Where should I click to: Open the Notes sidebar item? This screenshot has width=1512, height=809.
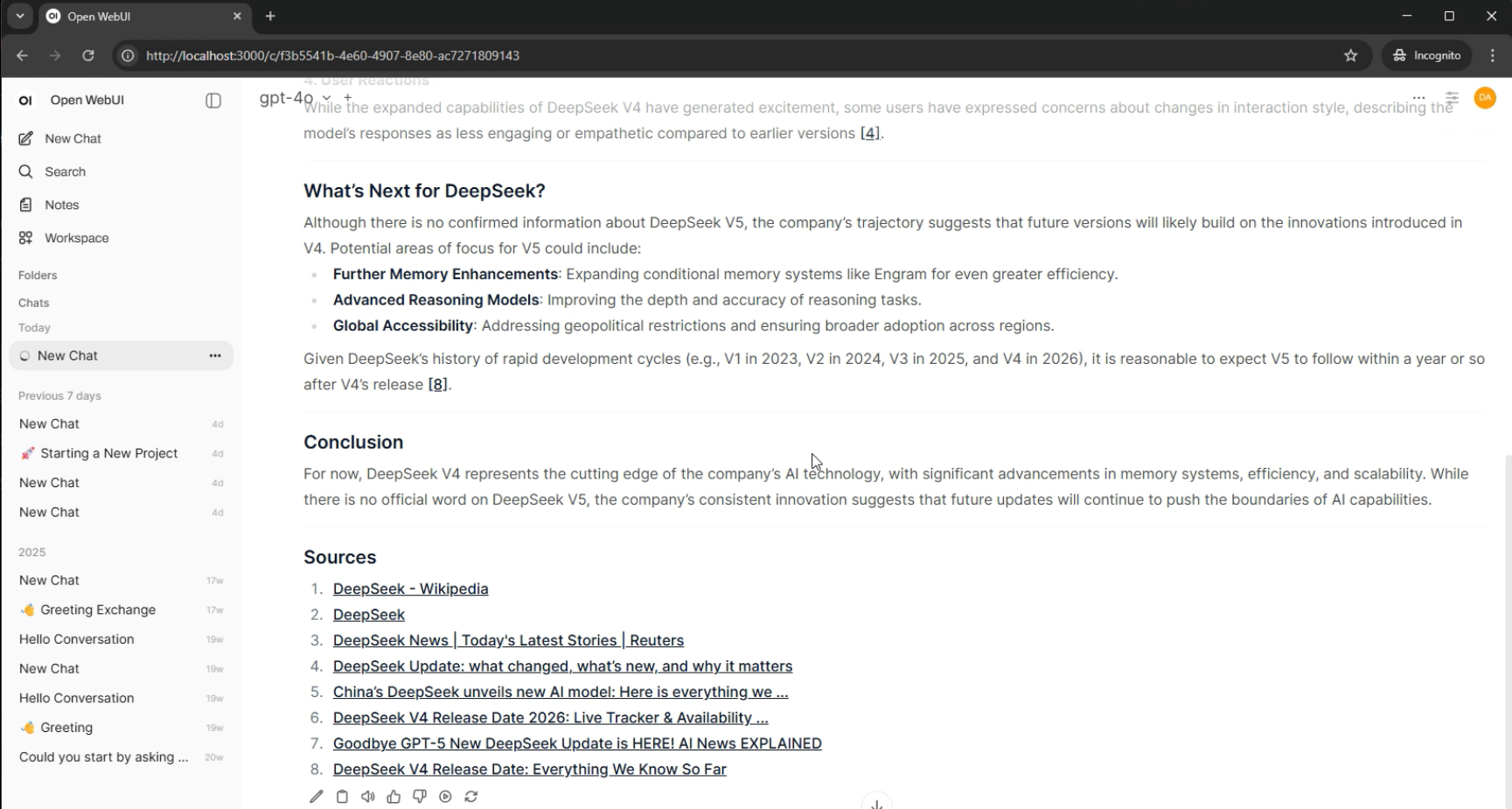[121, 205]
